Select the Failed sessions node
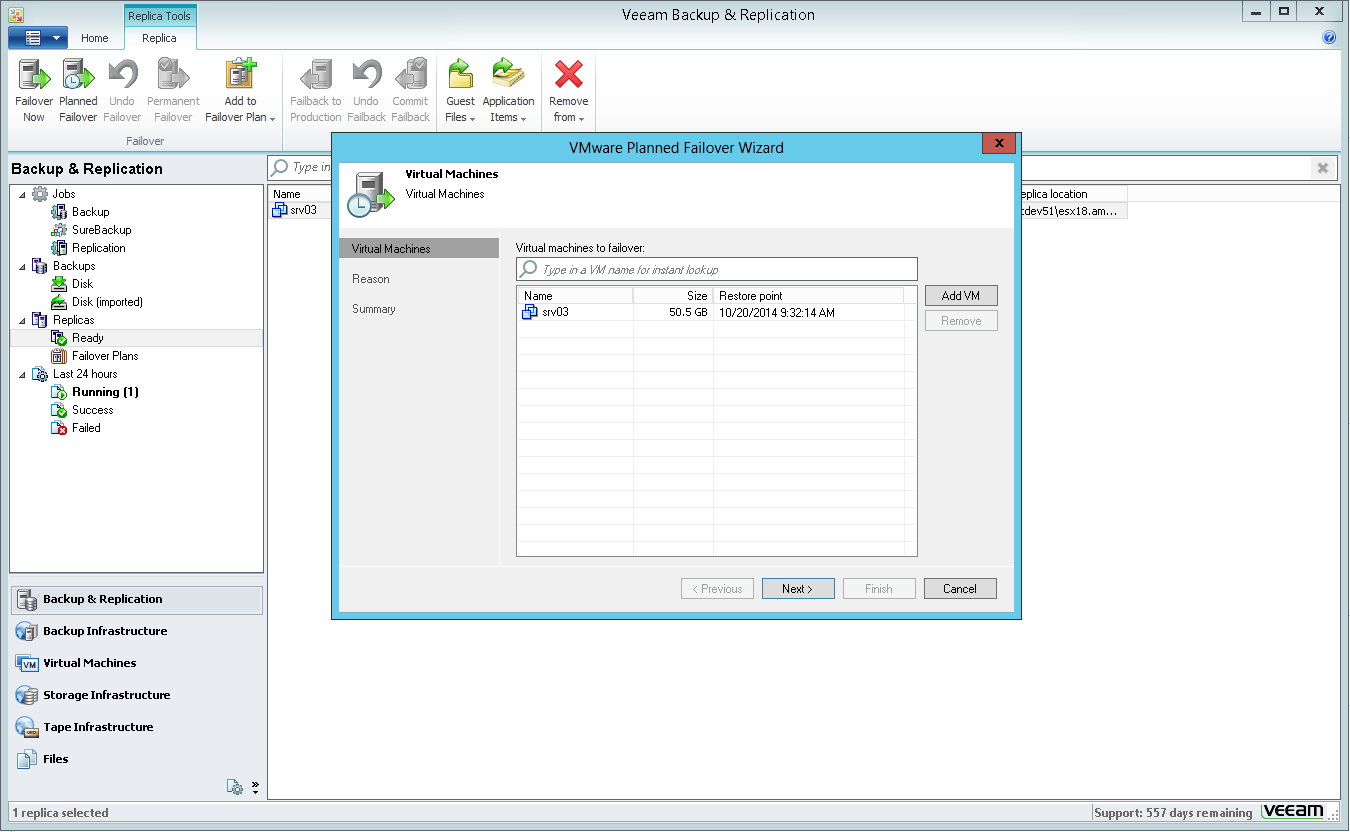 76,428
